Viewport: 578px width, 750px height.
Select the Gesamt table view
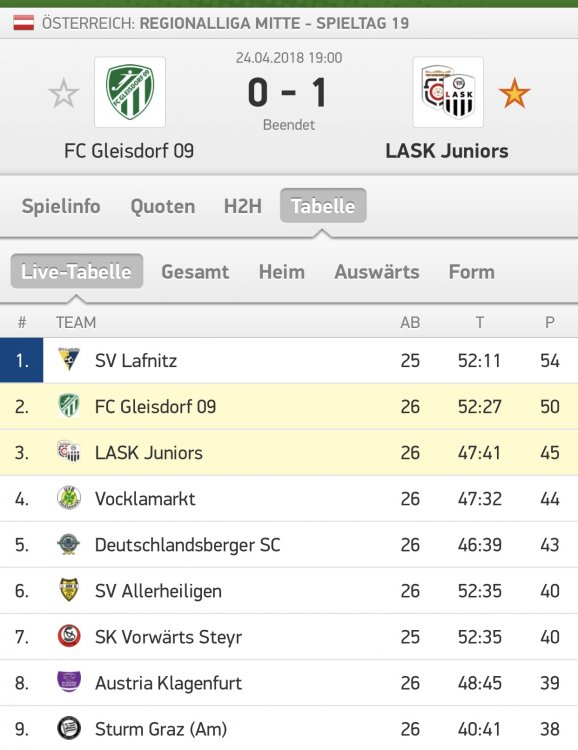point(195,272)
